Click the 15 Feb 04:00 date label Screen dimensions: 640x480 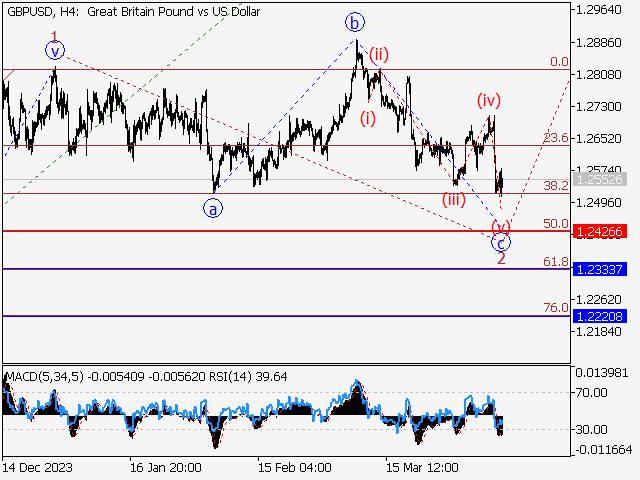pyautogui.click(x=294, y=467)
